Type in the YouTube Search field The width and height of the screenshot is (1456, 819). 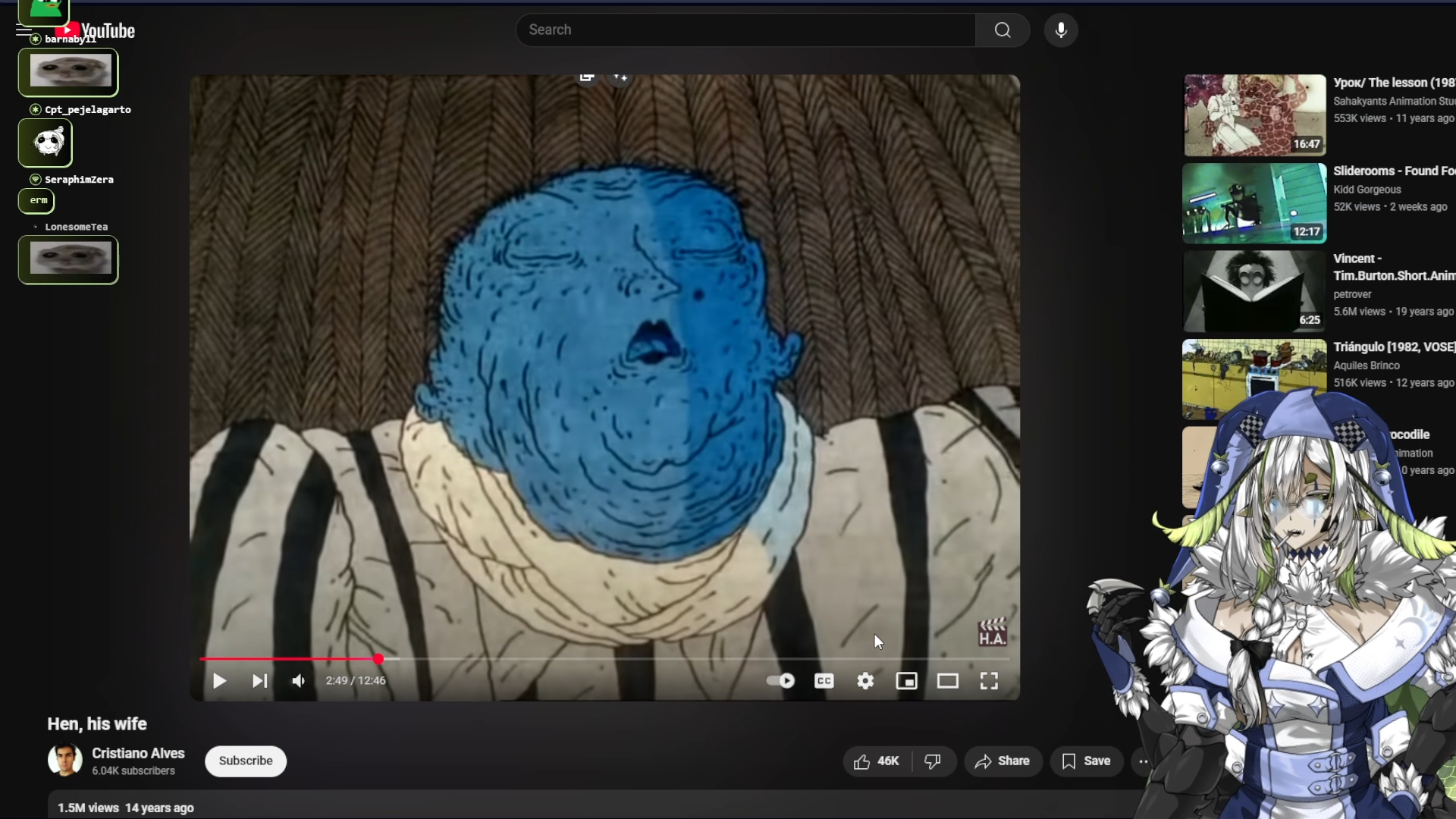point(743,30)
